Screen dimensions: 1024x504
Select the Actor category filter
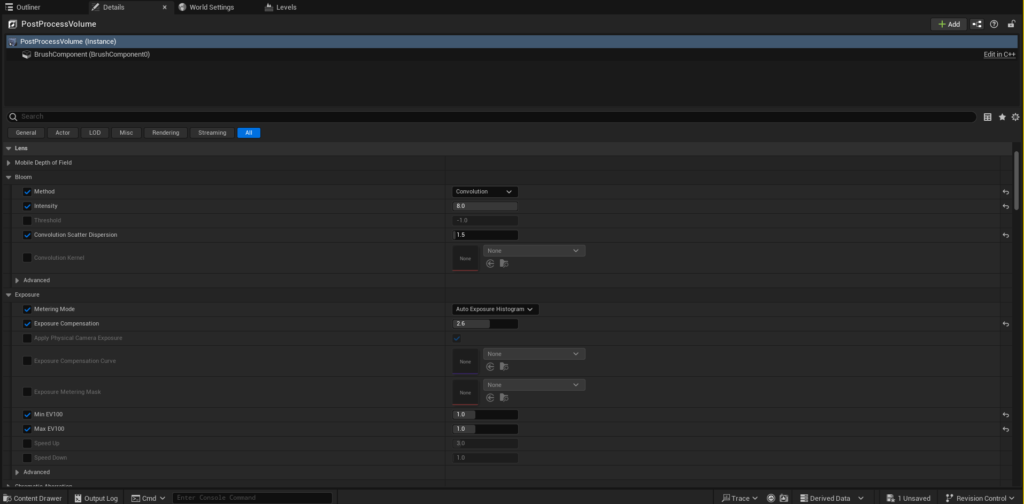(63, 133)
